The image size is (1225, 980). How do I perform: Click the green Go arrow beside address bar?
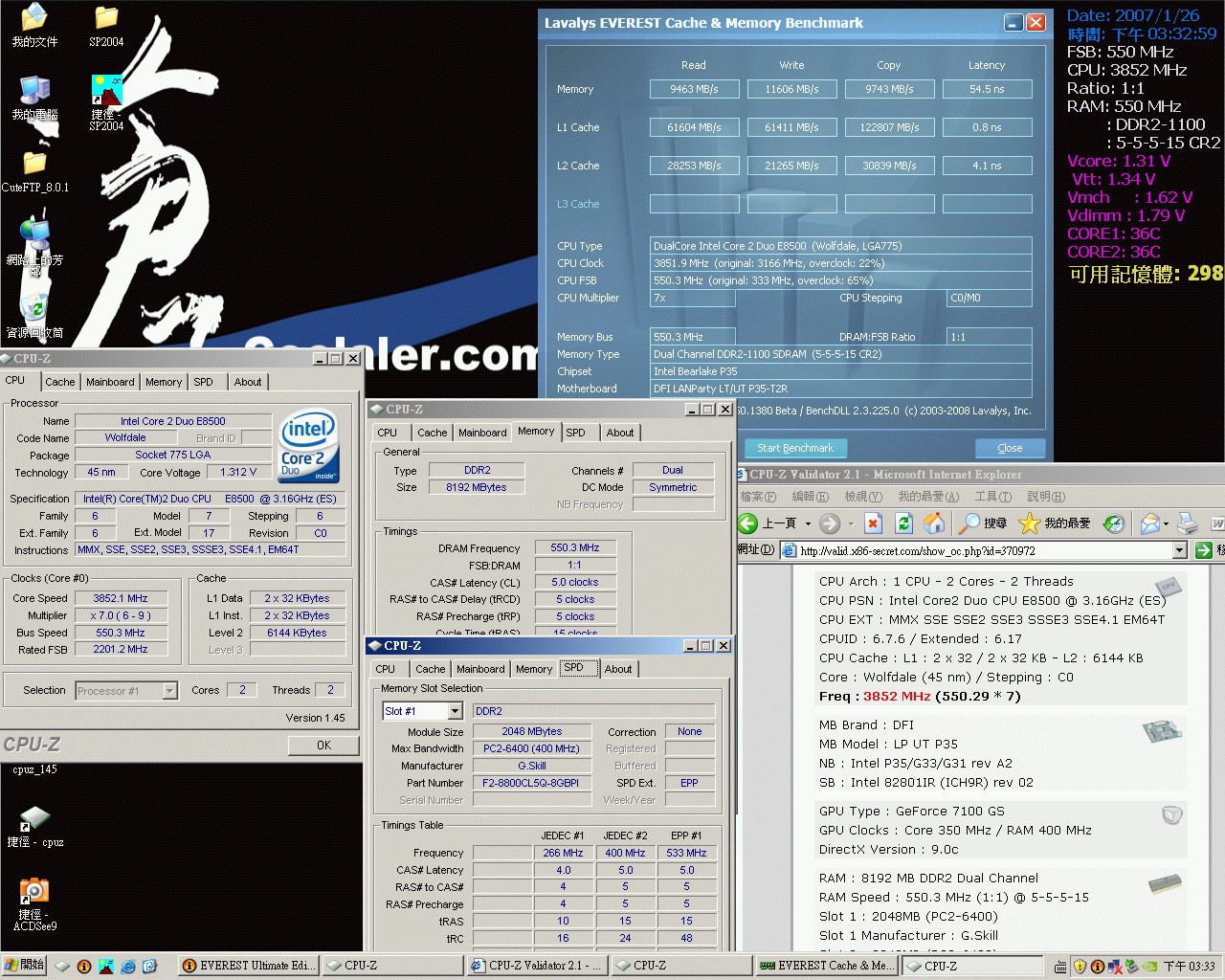[x=1204, y=550]
